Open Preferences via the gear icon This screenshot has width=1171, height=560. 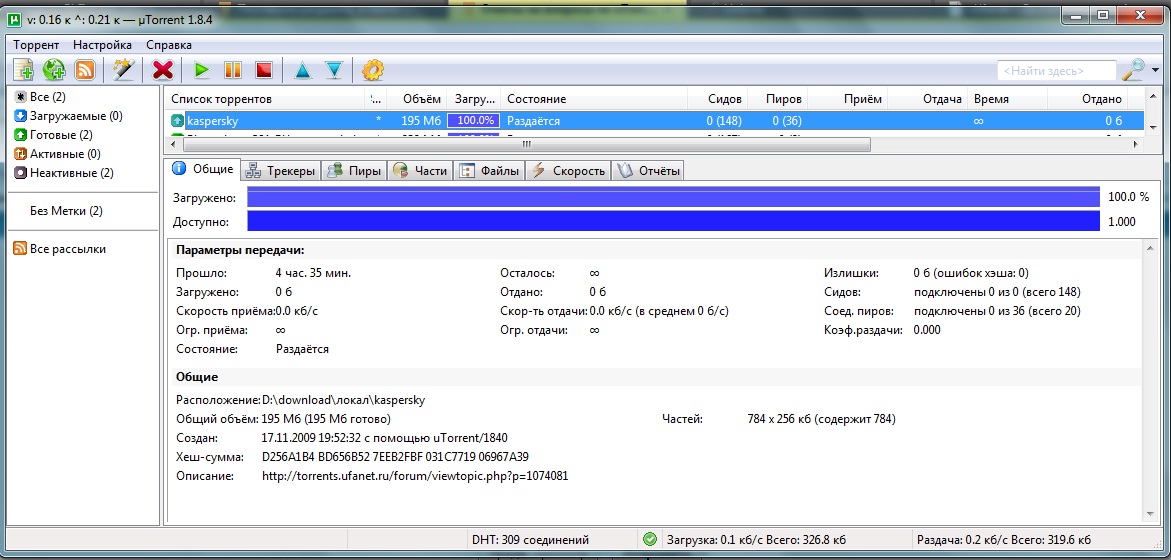373,70
